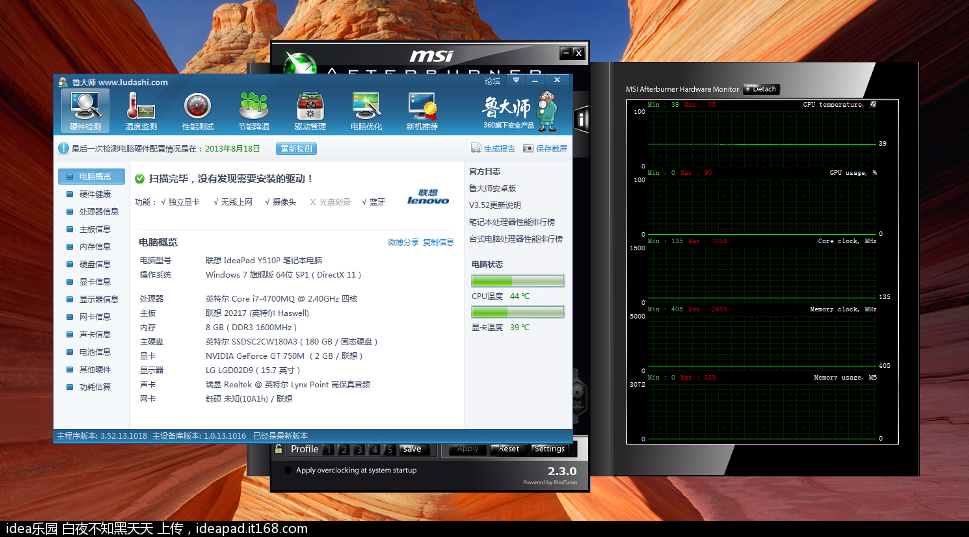
Task: Click GPU temperature value 39 ℃
Action: click(x=520, y=327)
